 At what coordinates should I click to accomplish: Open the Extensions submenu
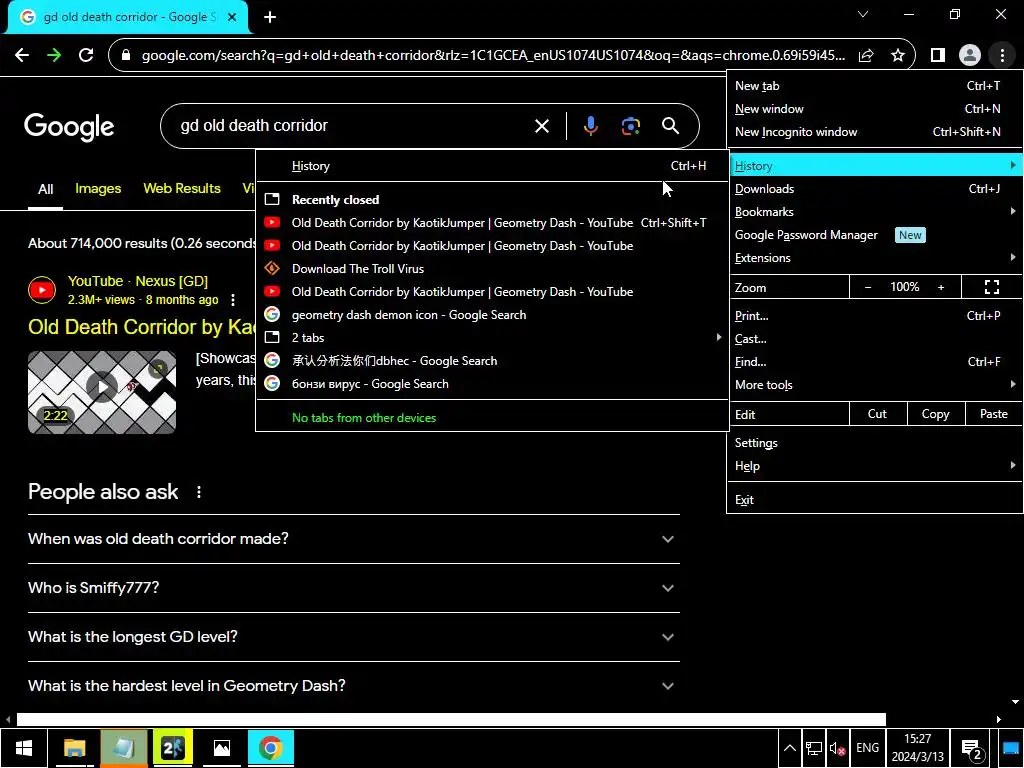coord(874,258)
